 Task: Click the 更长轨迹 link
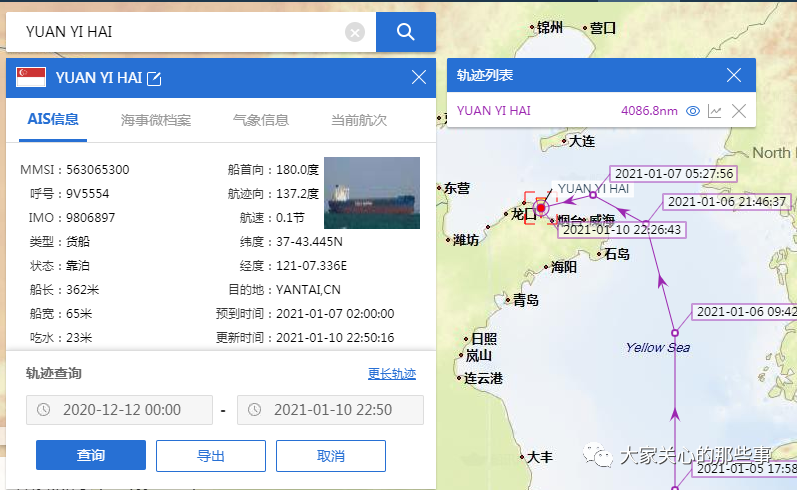pyautogui.click(x=392, y=374)
